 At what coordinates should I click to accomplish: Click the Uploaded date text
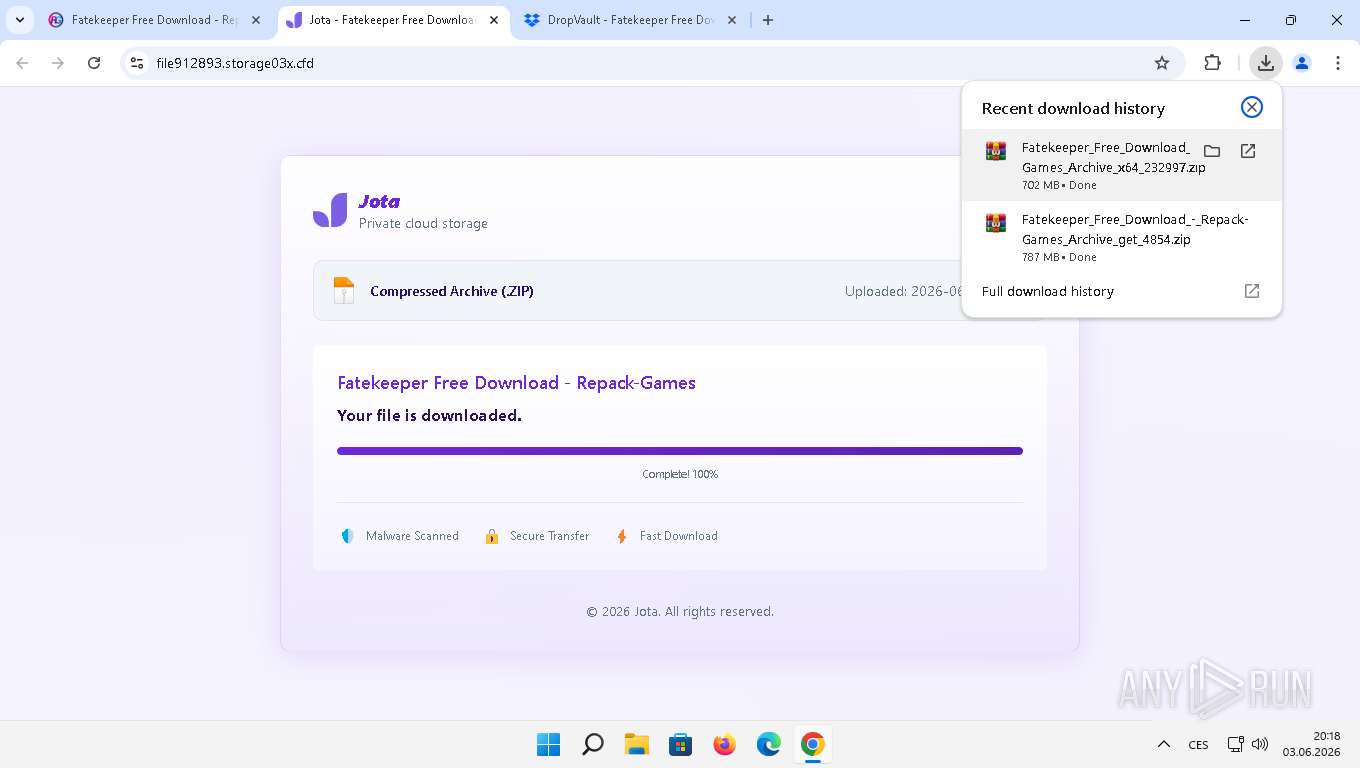pos(903,291)
